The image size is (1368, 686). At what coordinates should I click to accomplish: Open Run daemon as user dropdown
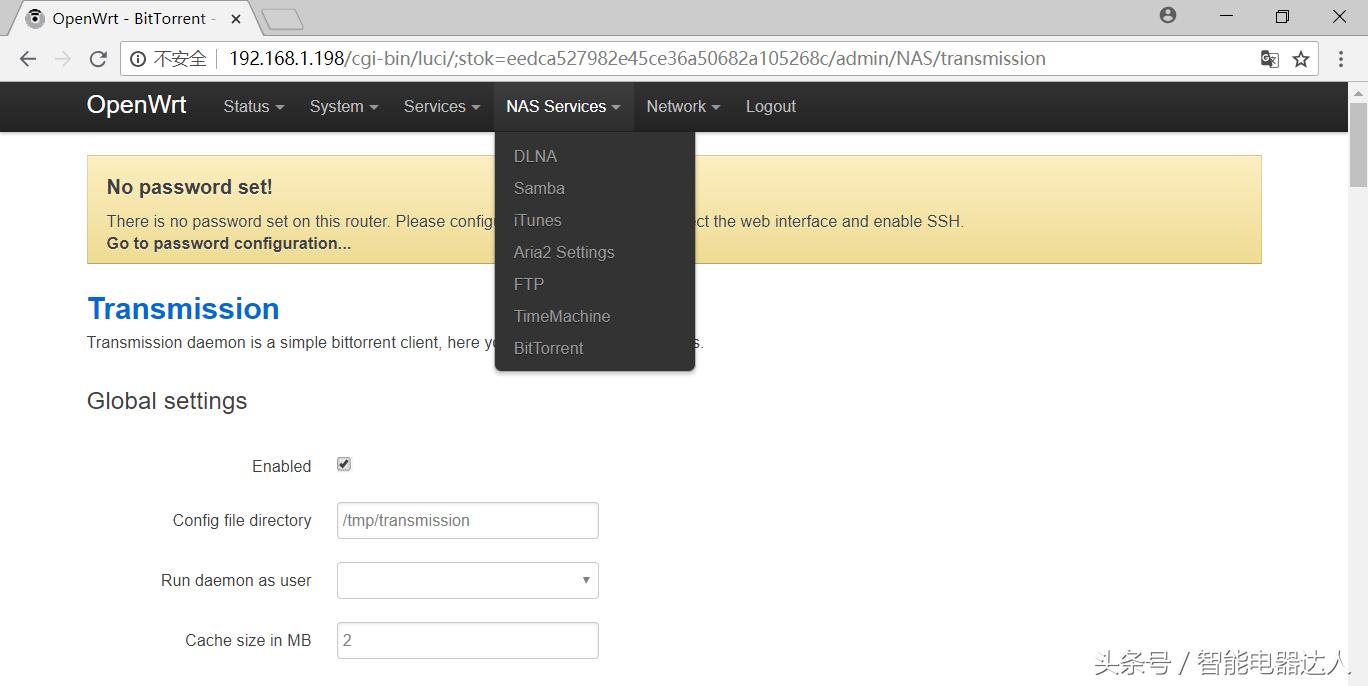tap(467, 580)
